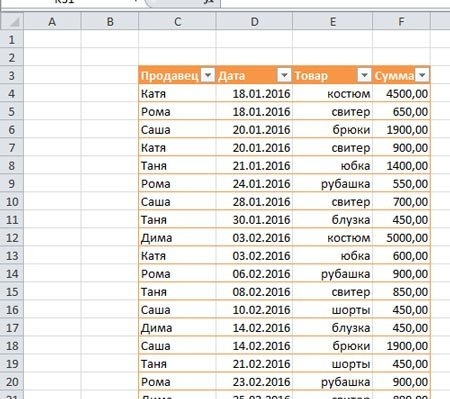Open the Продавец column filter dropdown
The width and height of the screenshot is (450, 399).
pos(208,75)
